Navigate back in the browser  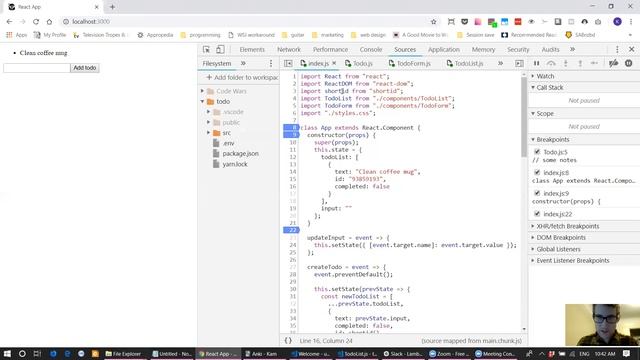click(9, 22)
